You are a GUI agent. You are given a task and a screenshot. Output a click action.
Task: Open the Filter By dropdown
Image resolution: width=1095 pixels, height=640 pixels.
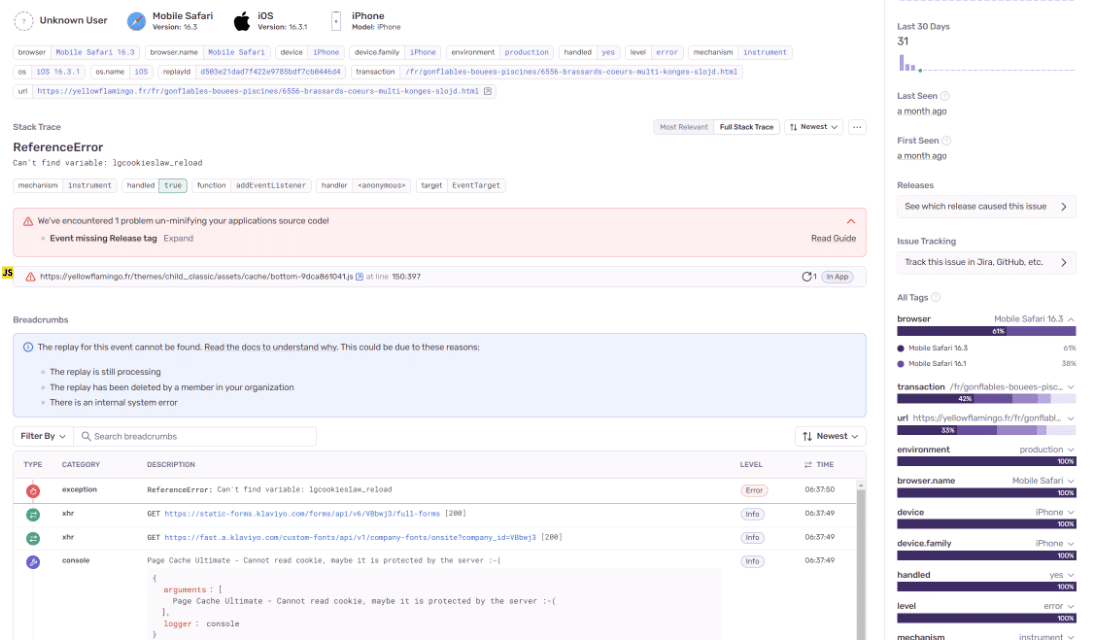[x=43, y=436]
